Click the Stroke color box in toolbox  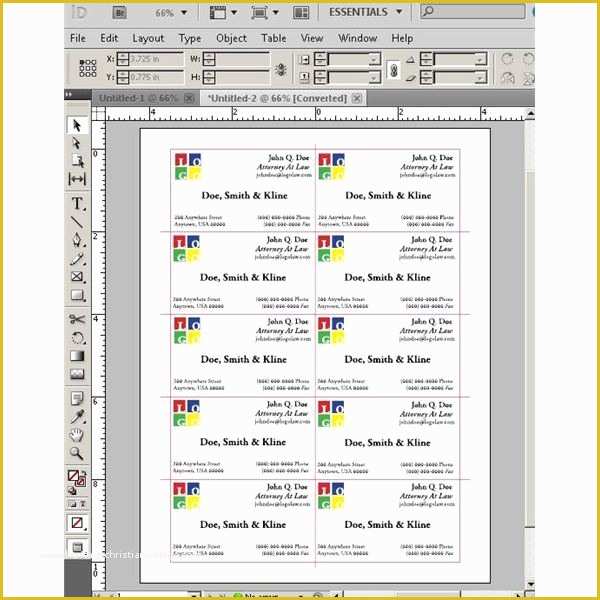pos(81,483)
